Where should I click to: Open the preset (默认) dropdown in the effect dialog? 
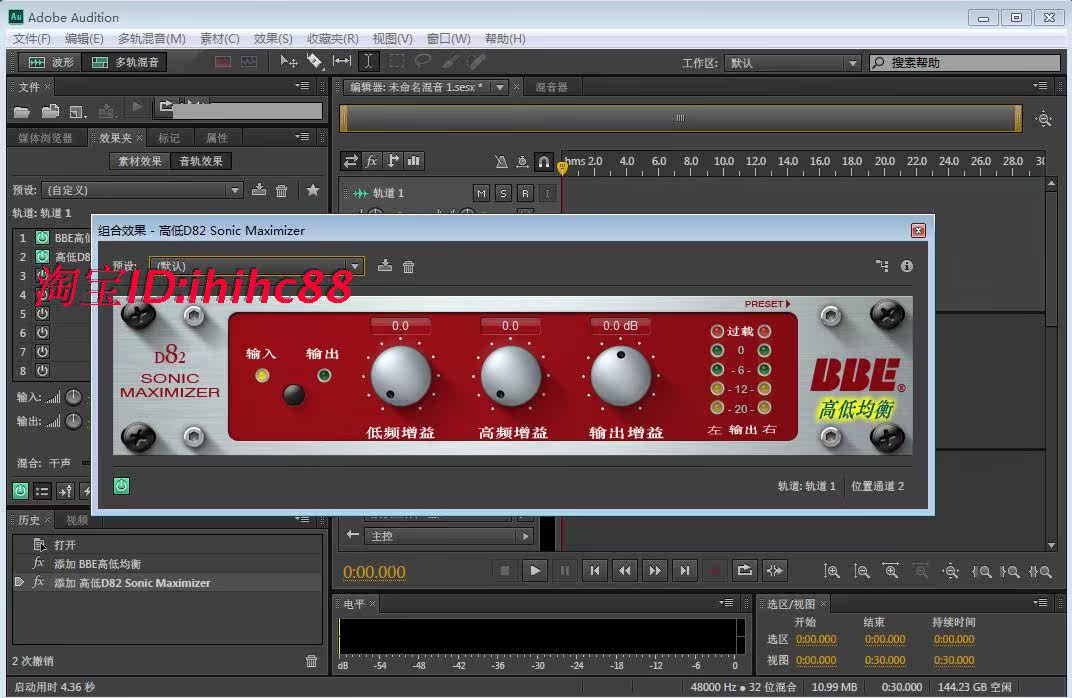tap(355, 267)
